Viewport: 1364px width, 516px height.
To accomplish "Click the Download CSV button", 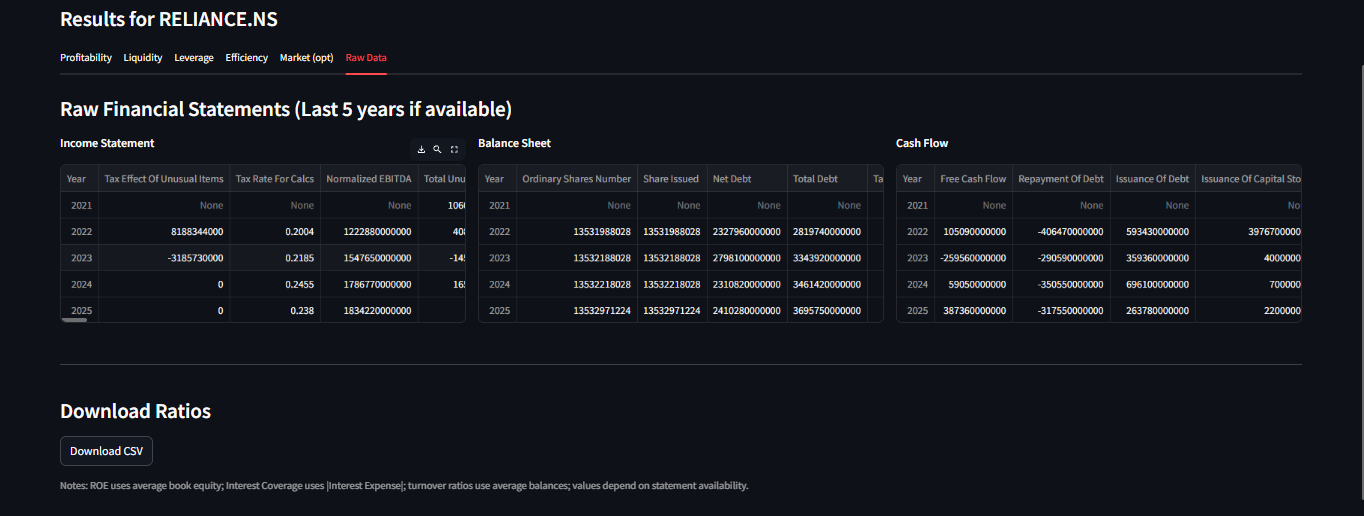I will [x=106, y=451].
